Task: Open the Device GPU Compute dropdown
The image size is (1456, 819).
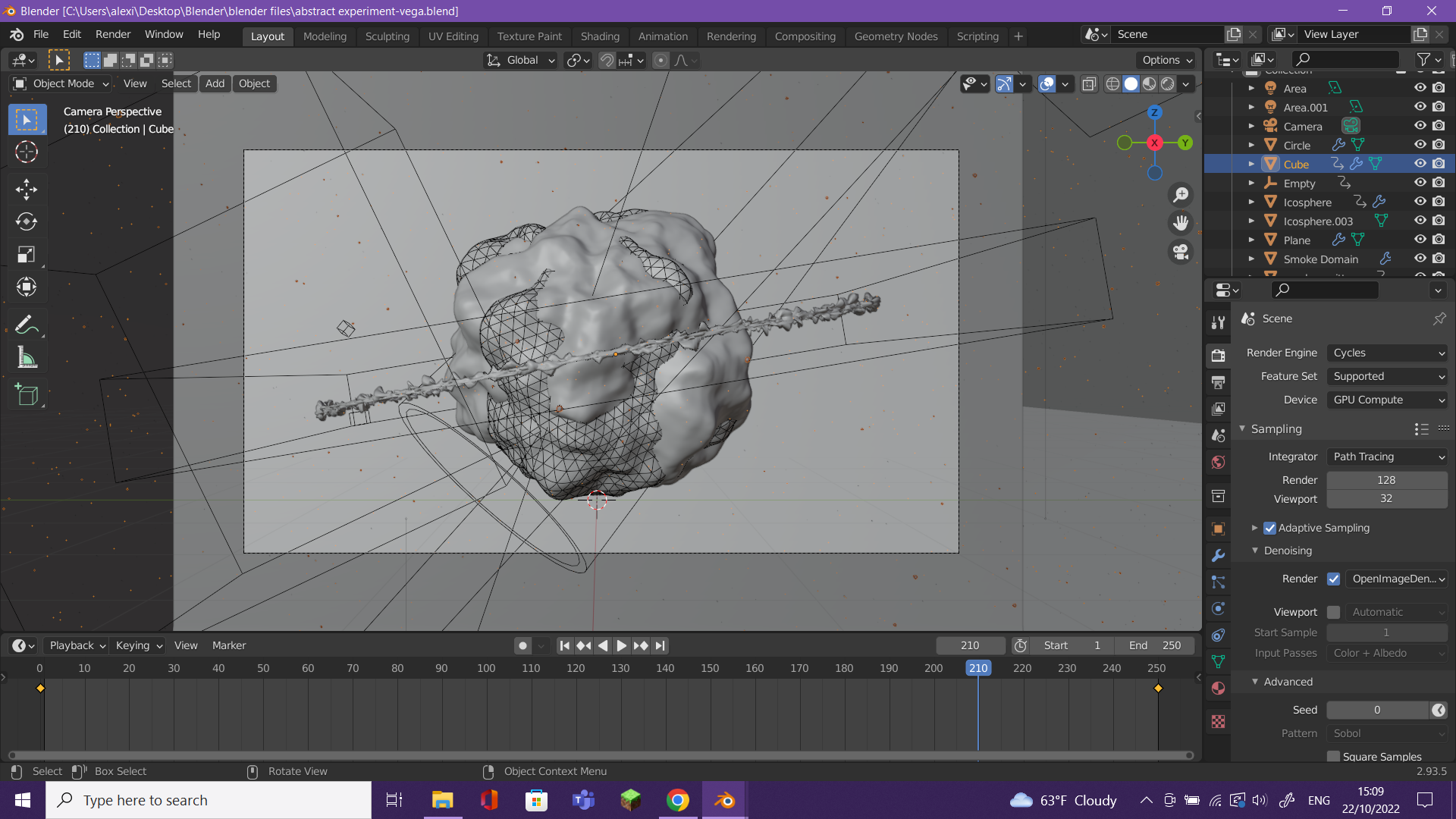Action: pos(1387,400)
